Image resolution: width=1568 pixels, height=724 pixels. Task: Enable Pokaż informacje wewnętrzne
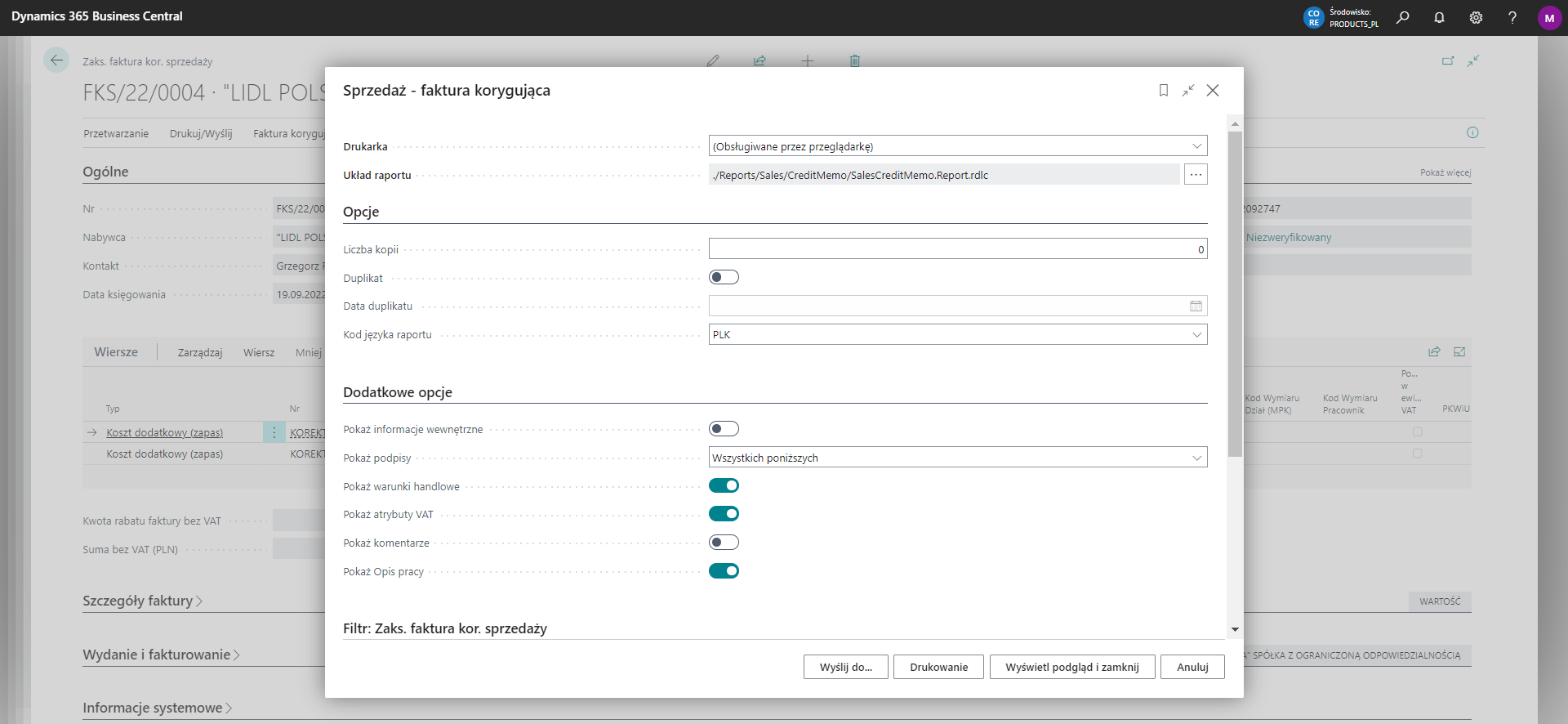pyautogui.click(x=724, y=429)
